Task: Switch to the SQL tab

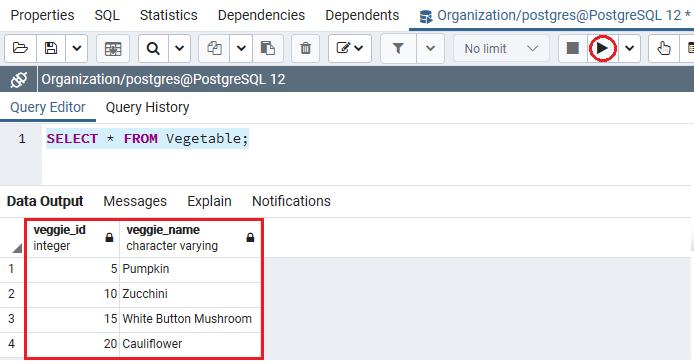Action: tap(107, 15)
